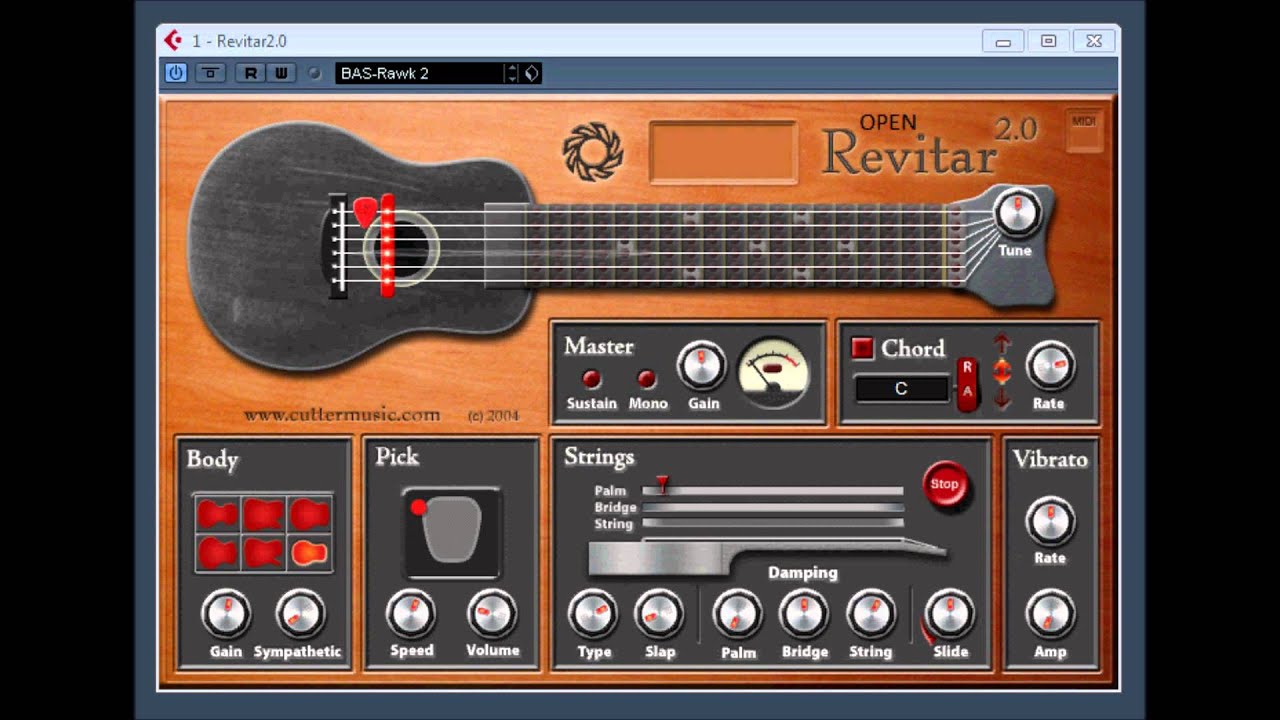Adjust the Master Gain knob

[x=702, y=366]
